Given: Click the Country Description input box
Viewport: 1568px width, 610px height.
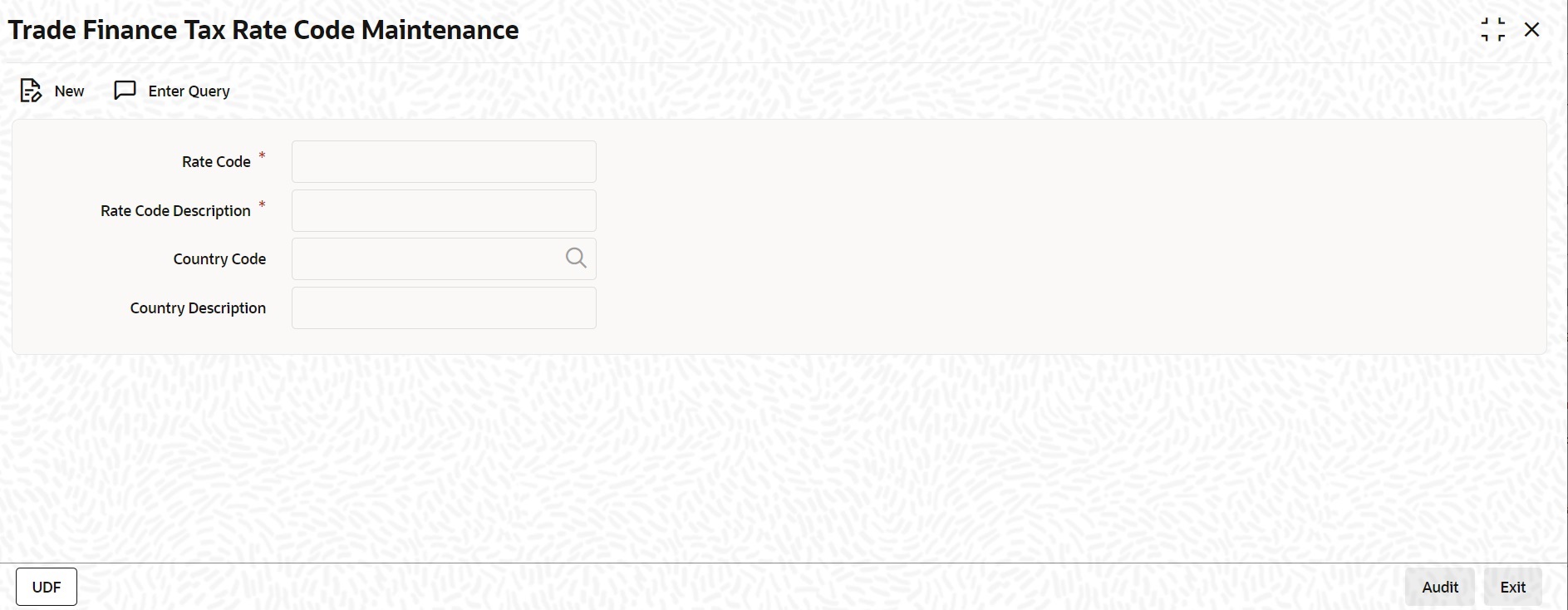Looking at the screenshot, I should tap(443, 307).
